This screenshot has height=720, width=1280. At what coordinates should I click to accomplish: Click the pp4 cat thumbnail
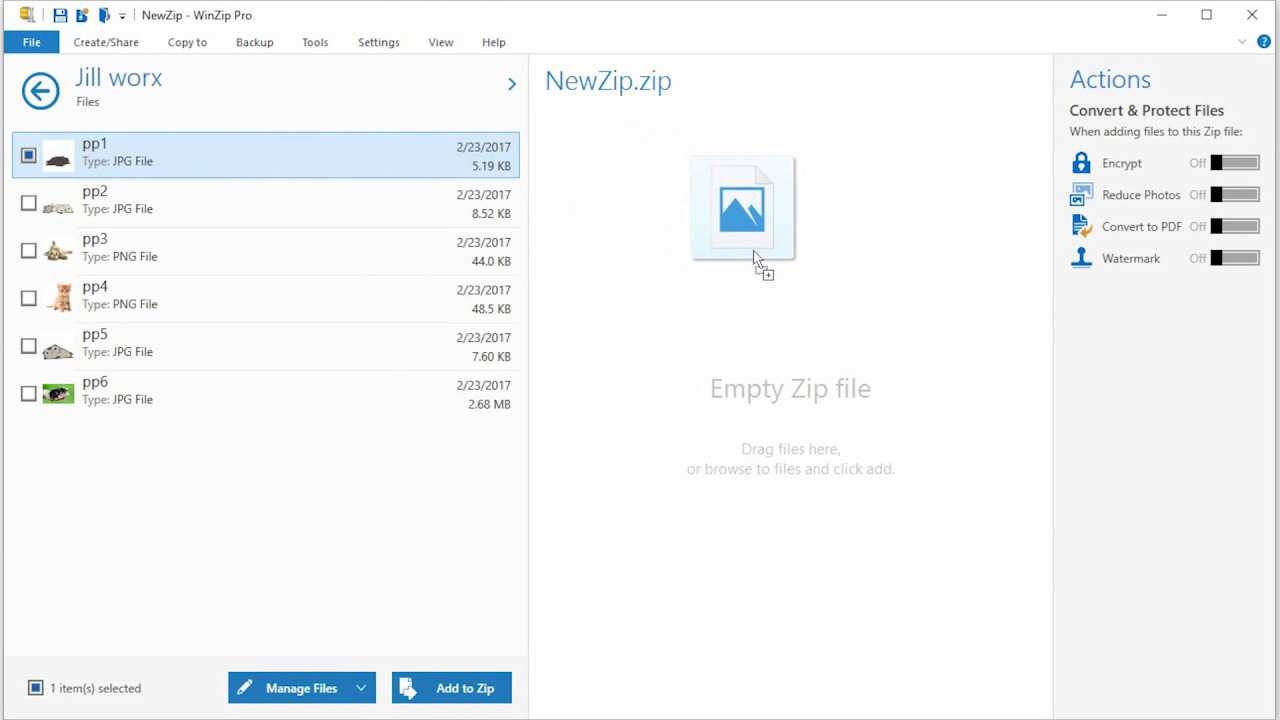(x=62, y=298)
